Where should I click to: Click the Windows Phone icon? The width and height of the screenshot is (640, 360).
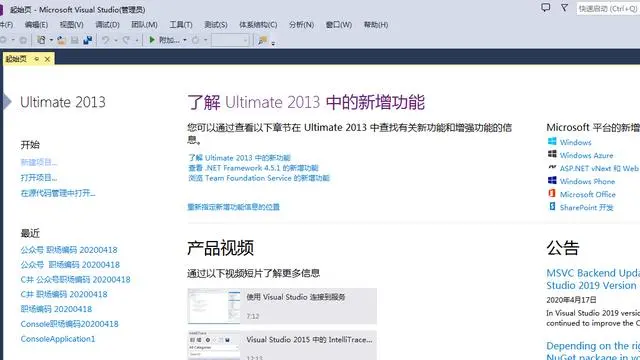pyautogui.click(x=552, y=180)
